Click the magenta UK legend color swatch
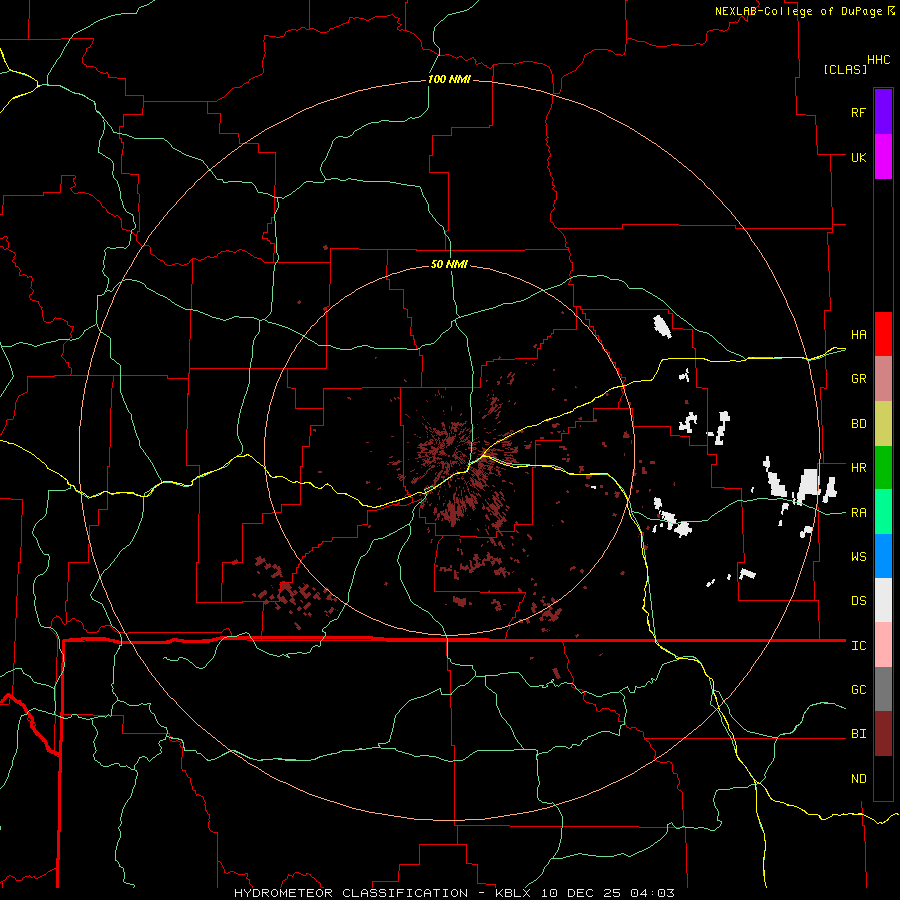Viewport: 900px width, 900px height. (x=883, y=157)
